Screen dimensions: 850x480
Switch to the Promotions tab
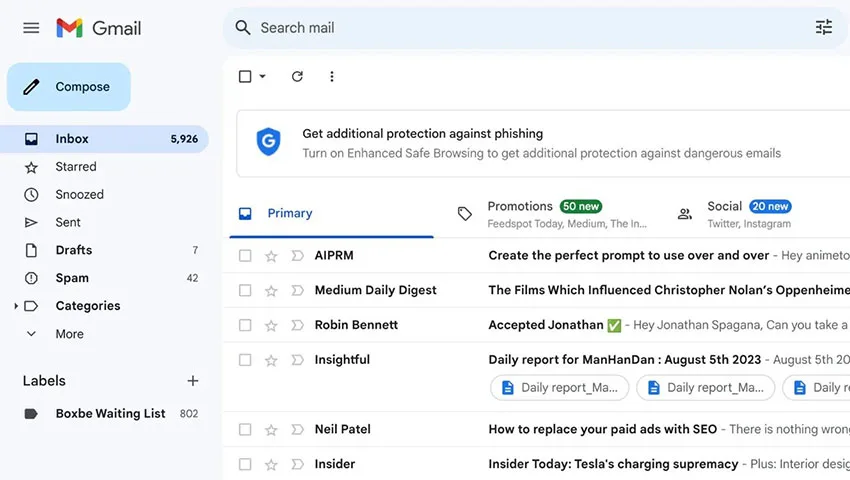point(552,214)
